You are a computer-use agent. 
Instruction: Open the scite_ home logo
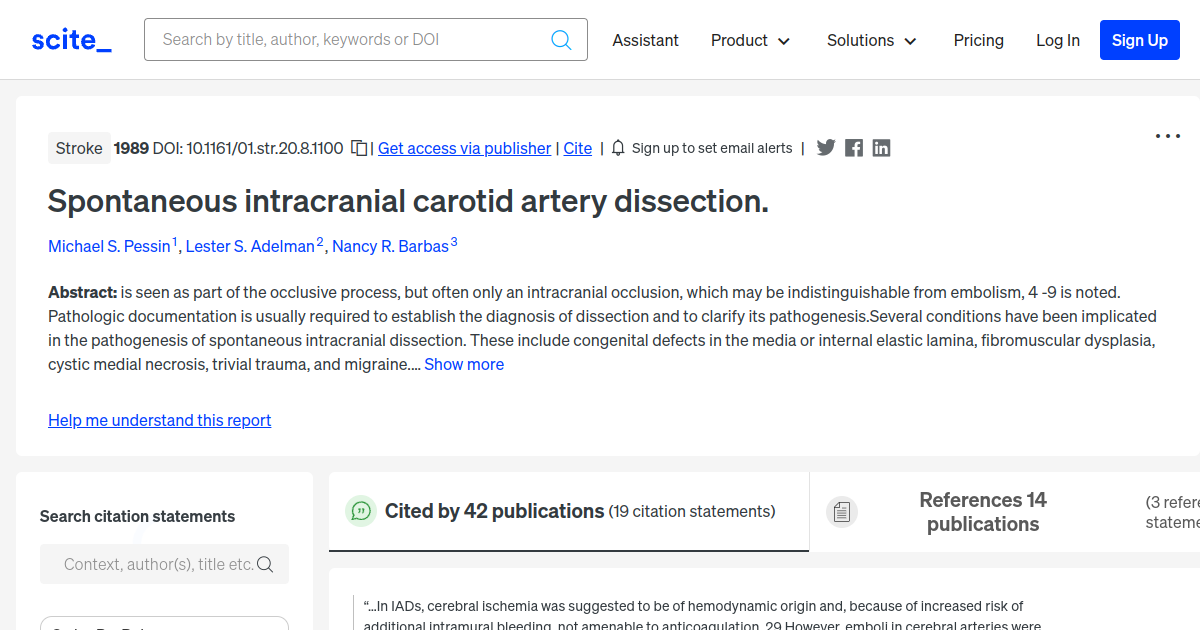click(72, 40)
